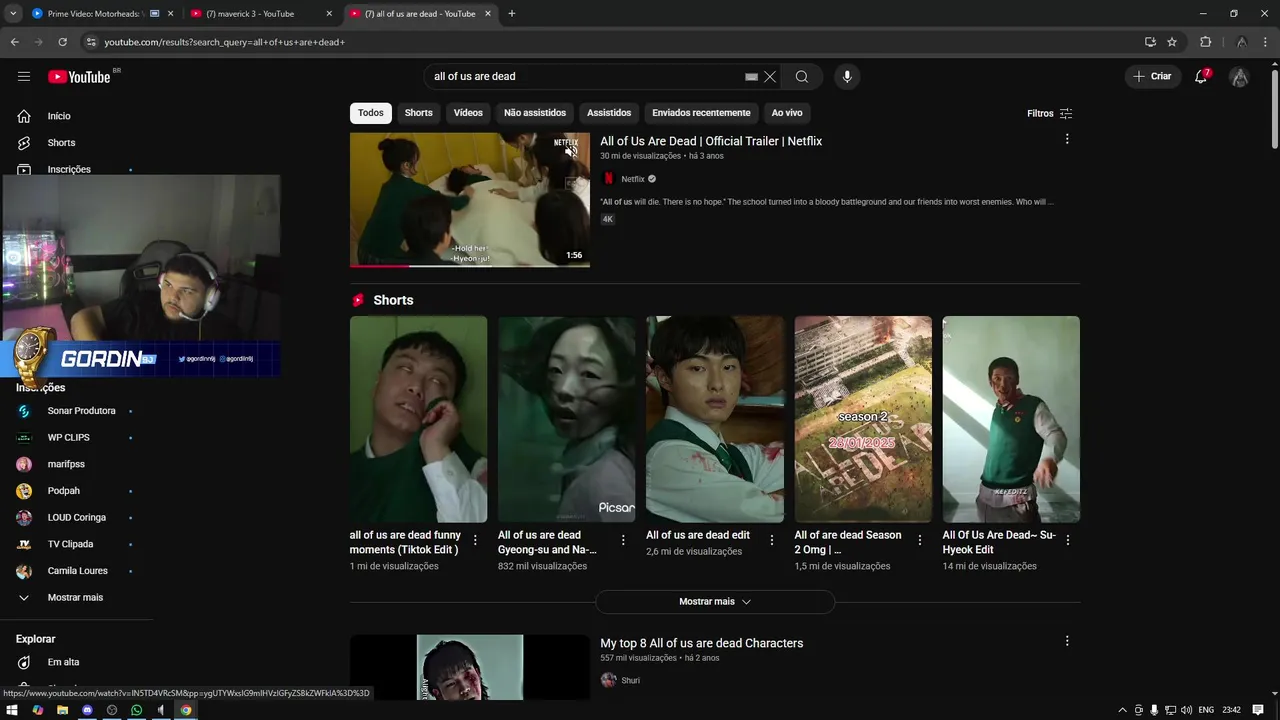Open notifications bell with 7 badge
This screenshot has height=720, width=1280.
click(1202, 76)
